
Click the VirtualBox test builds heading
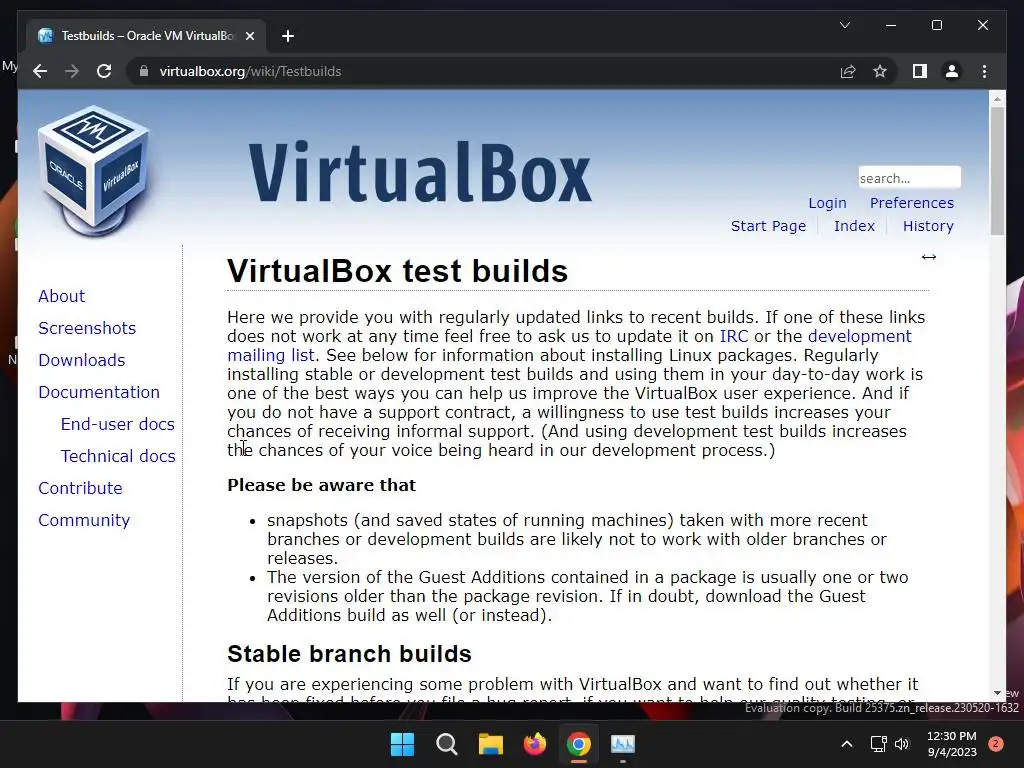pyautogui.click(x=397, y=271)
